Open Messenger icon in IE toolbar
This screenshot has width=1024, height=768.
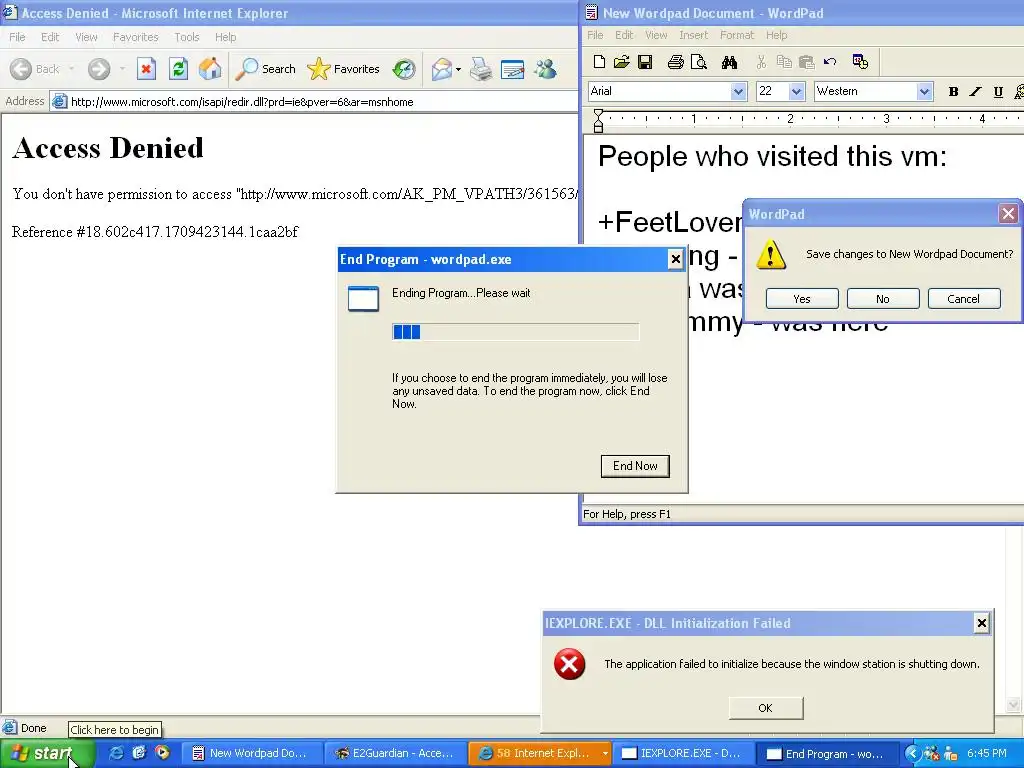tap(545, 69)
